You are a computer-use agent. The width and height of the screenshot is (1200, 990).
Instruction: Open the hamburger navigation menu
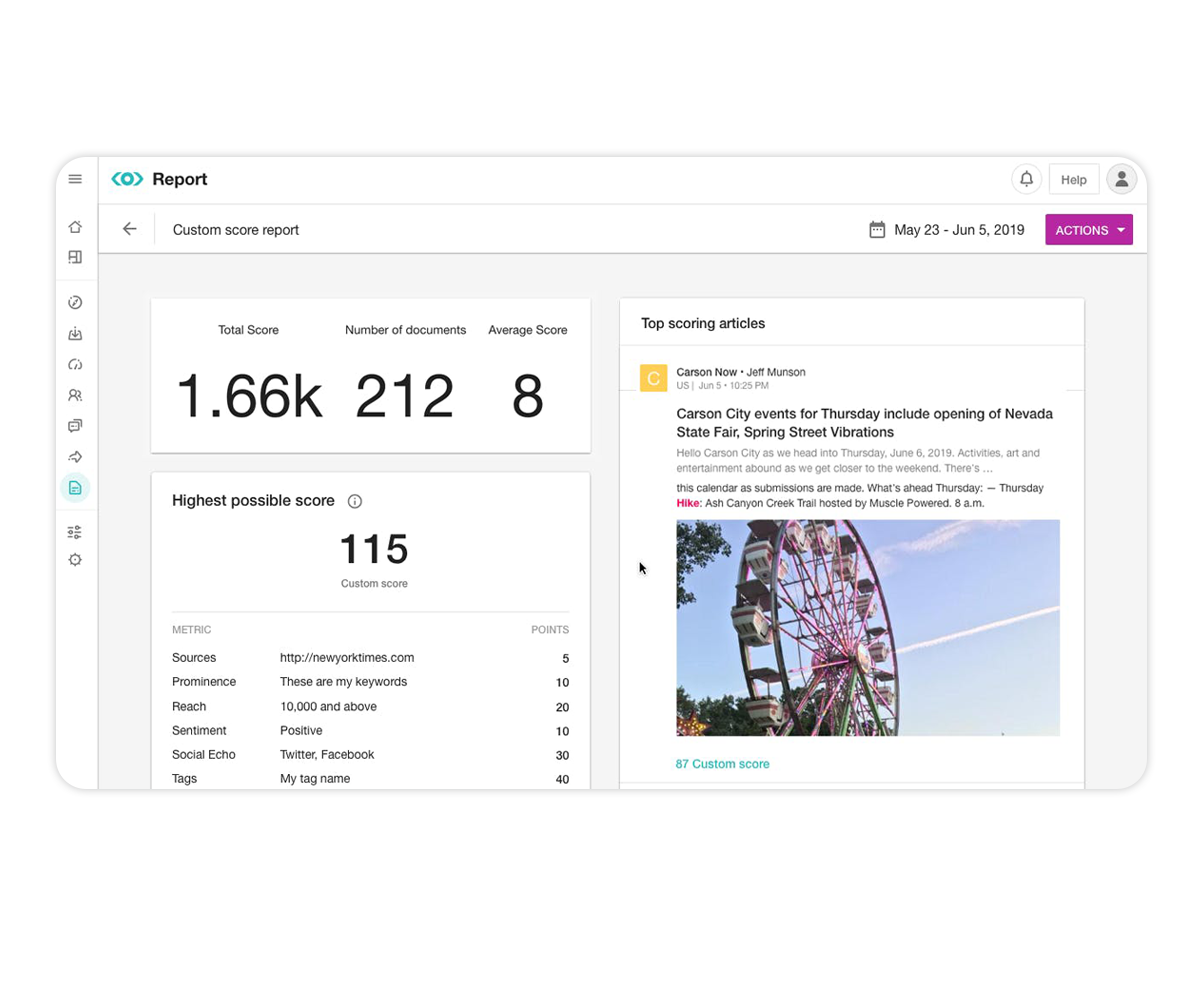click(75, 178)
